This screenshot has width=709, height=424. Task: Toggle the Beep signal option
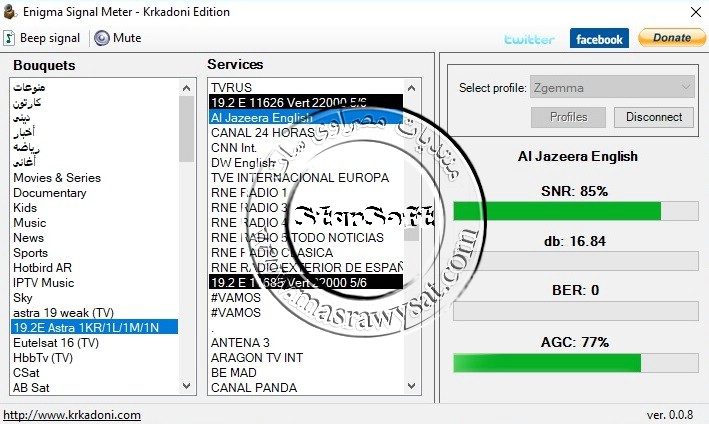click(42, 38)
